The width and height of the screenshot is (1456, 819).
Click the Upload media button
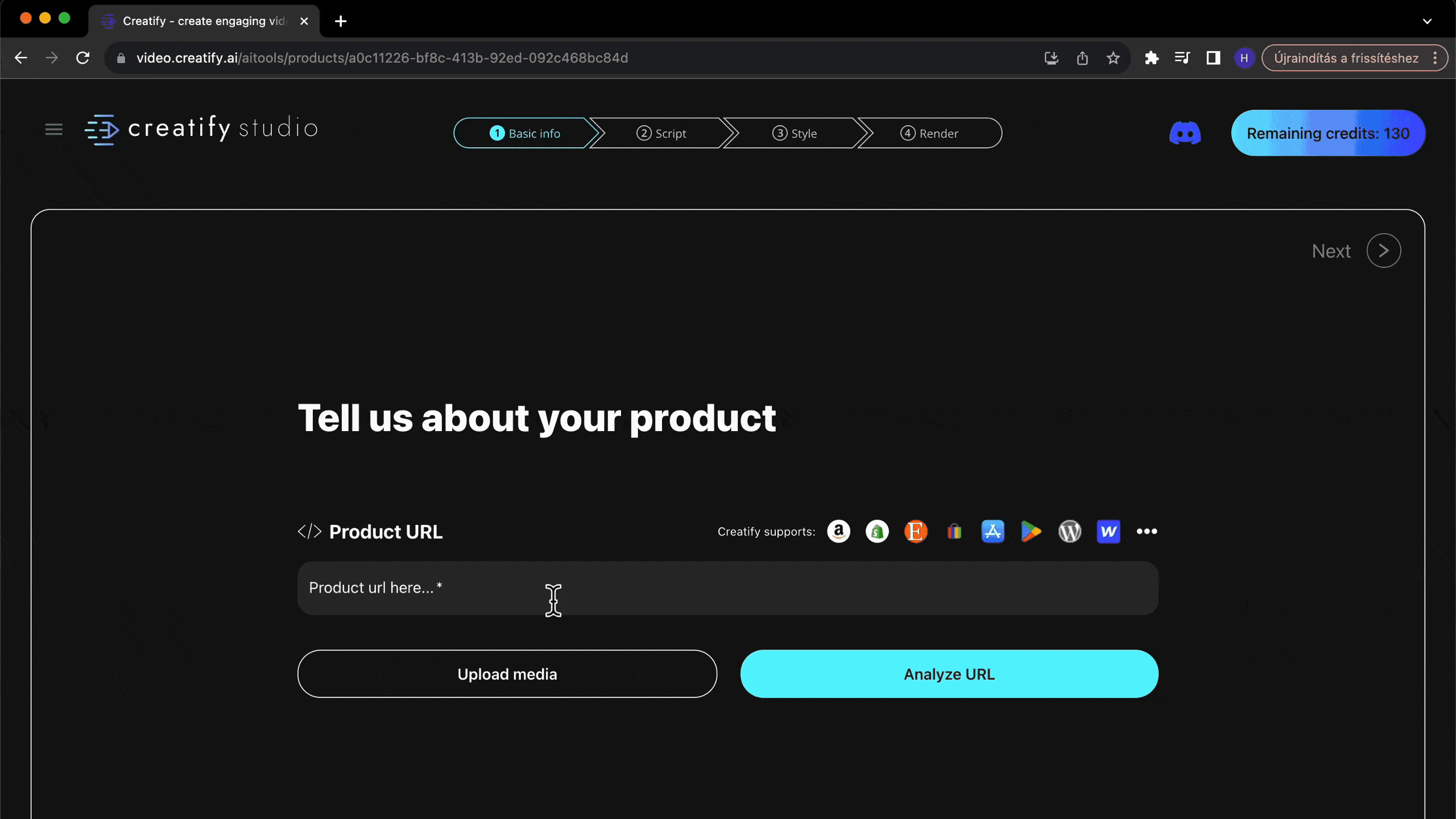click(507, 674)
